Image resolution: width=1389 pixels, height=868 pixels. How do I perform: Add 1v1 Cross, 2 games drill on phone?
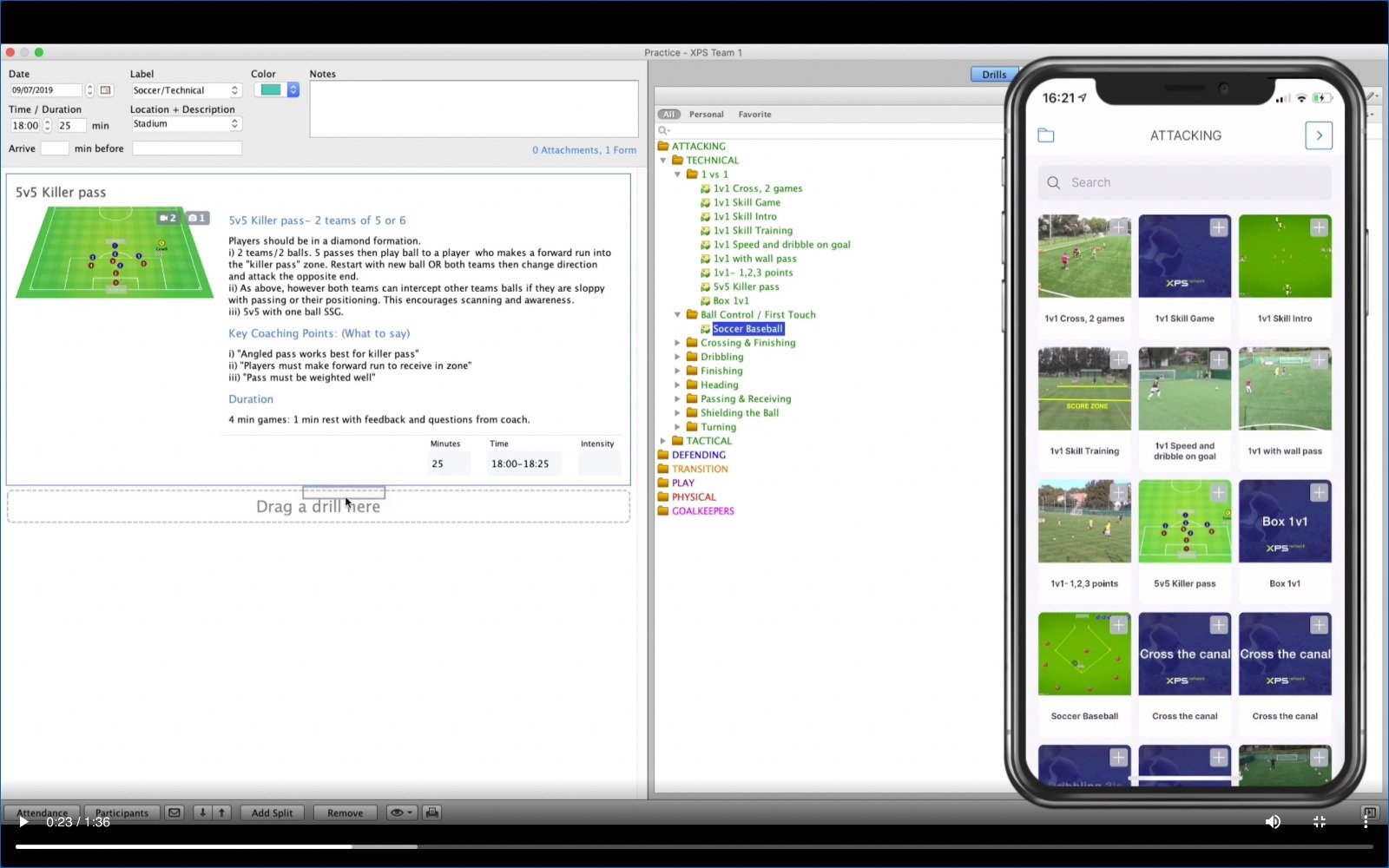1119,227
